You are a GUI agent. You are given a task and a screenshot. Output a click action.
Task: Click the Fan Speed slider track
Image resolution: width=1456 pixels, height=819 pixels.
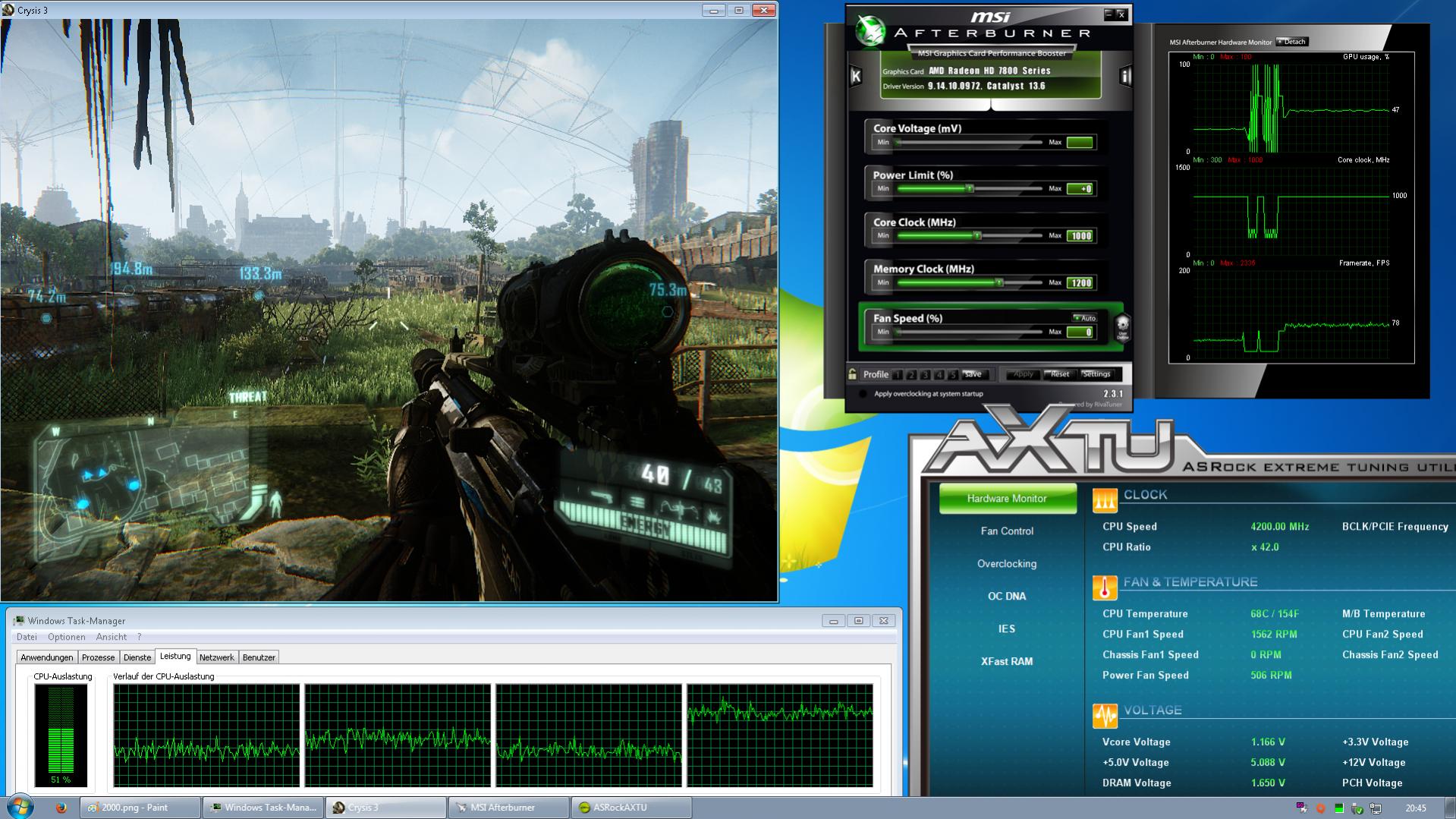tap(970, 332)
